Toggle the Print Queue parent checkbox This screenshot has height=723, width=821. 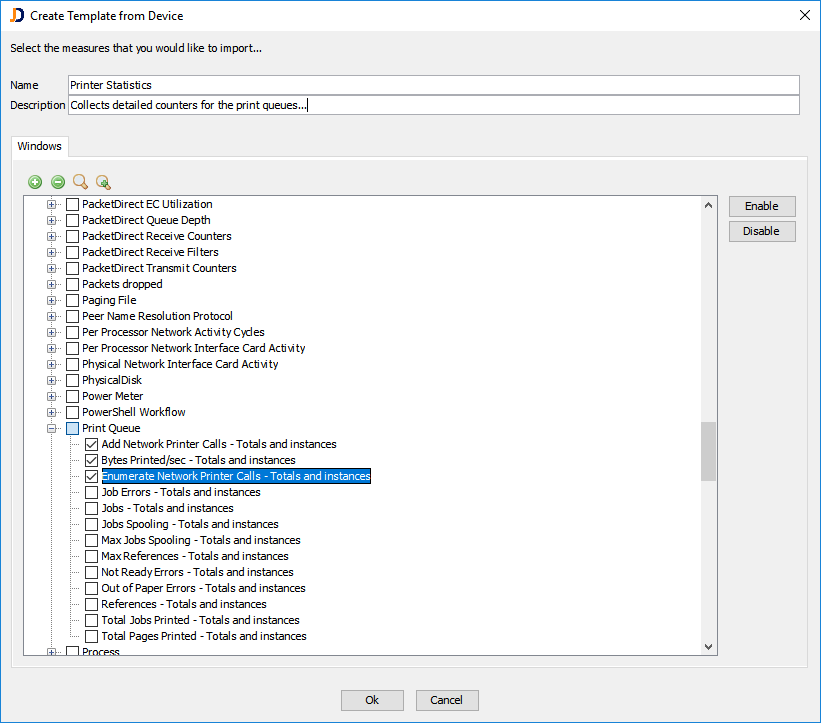coord(72,428)
